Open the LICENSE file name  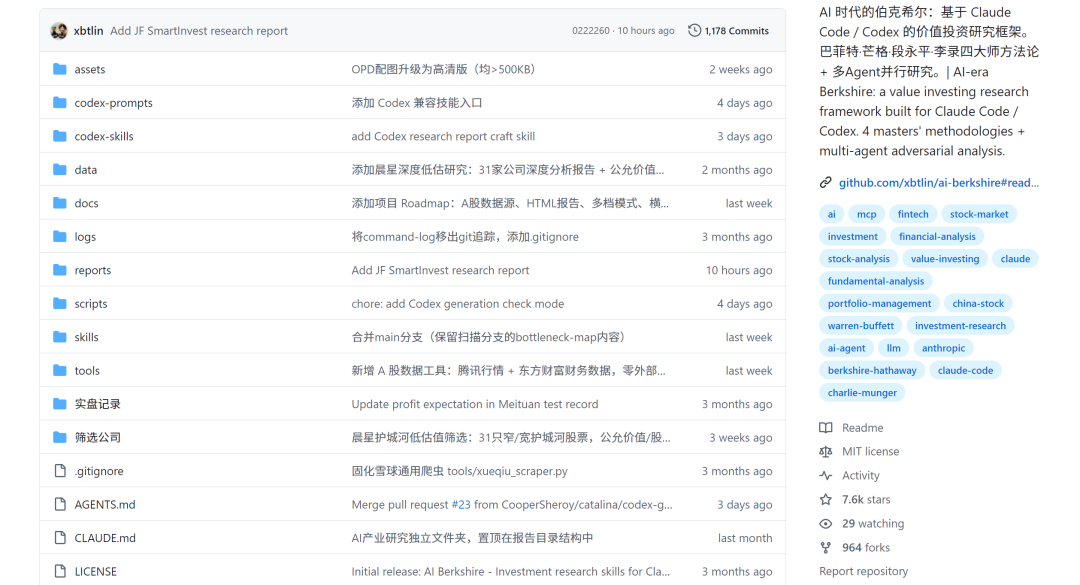tap(95, 571)
